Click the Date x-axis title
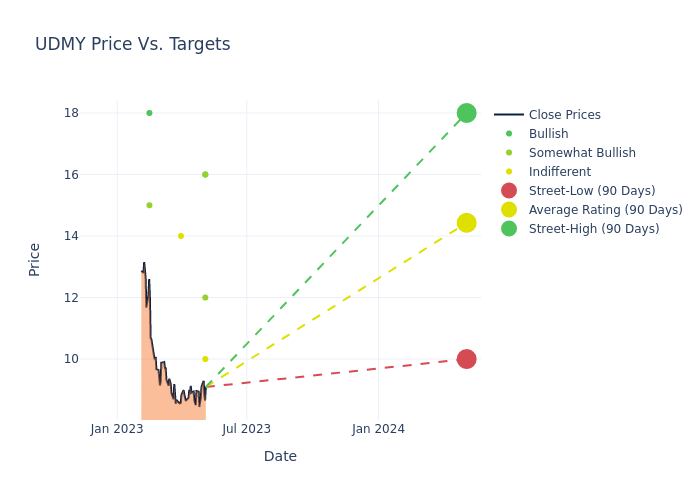This screenshot has height=500, width=700. 280,456
